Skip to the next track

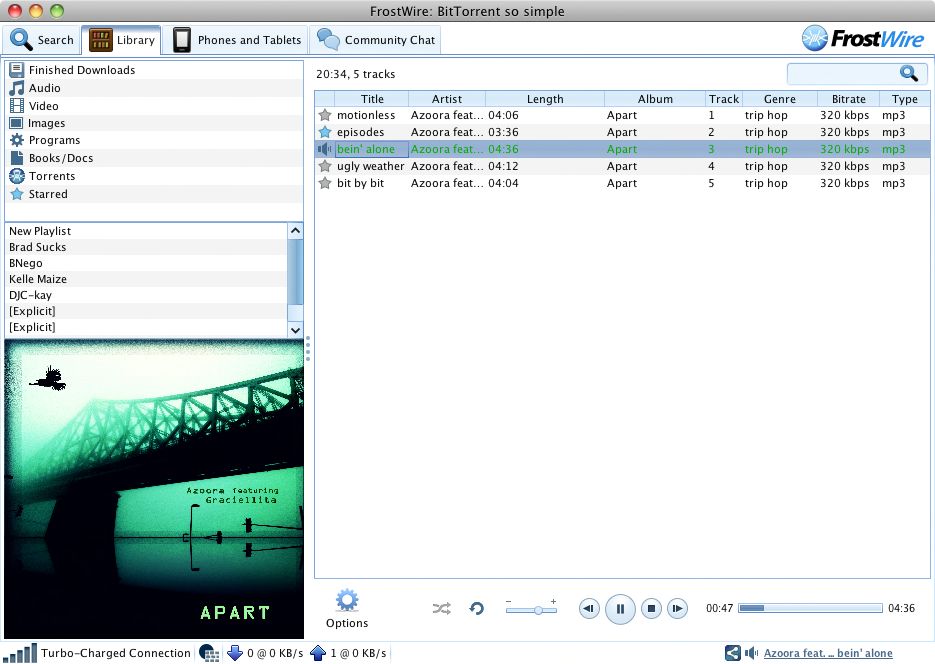678,608
